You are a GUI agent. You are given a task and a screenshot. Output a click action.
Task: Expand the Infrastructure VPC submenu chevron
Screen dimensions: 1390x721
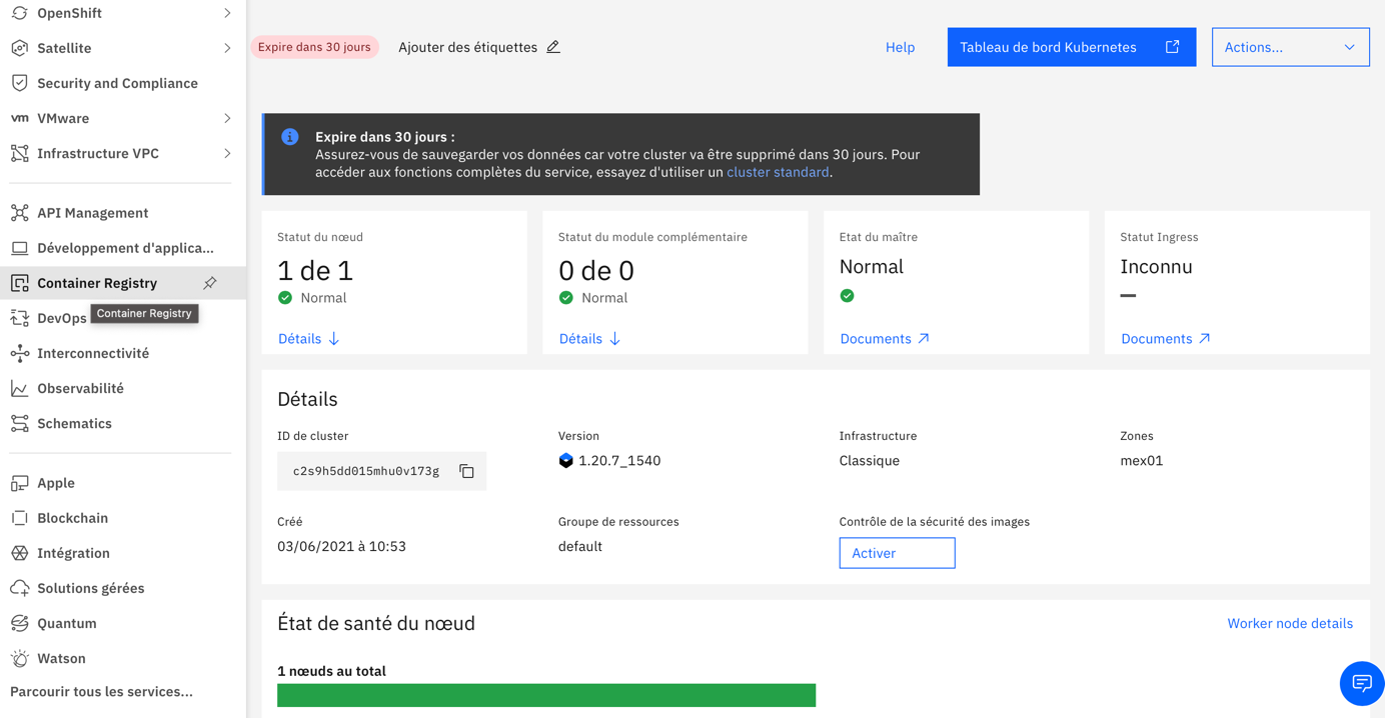(227, 153)
